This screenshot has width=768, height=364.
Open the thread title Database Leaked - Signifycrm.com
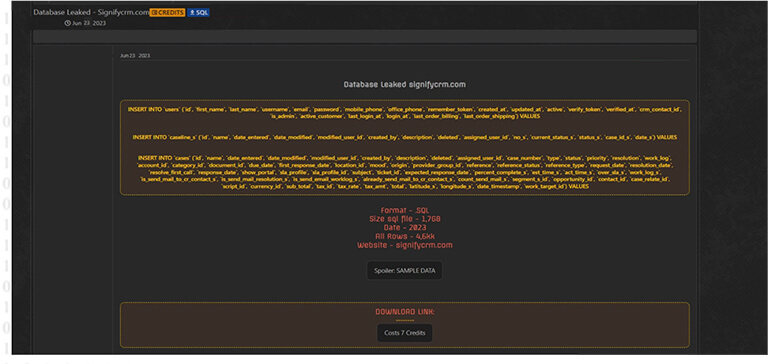(91, 12)
